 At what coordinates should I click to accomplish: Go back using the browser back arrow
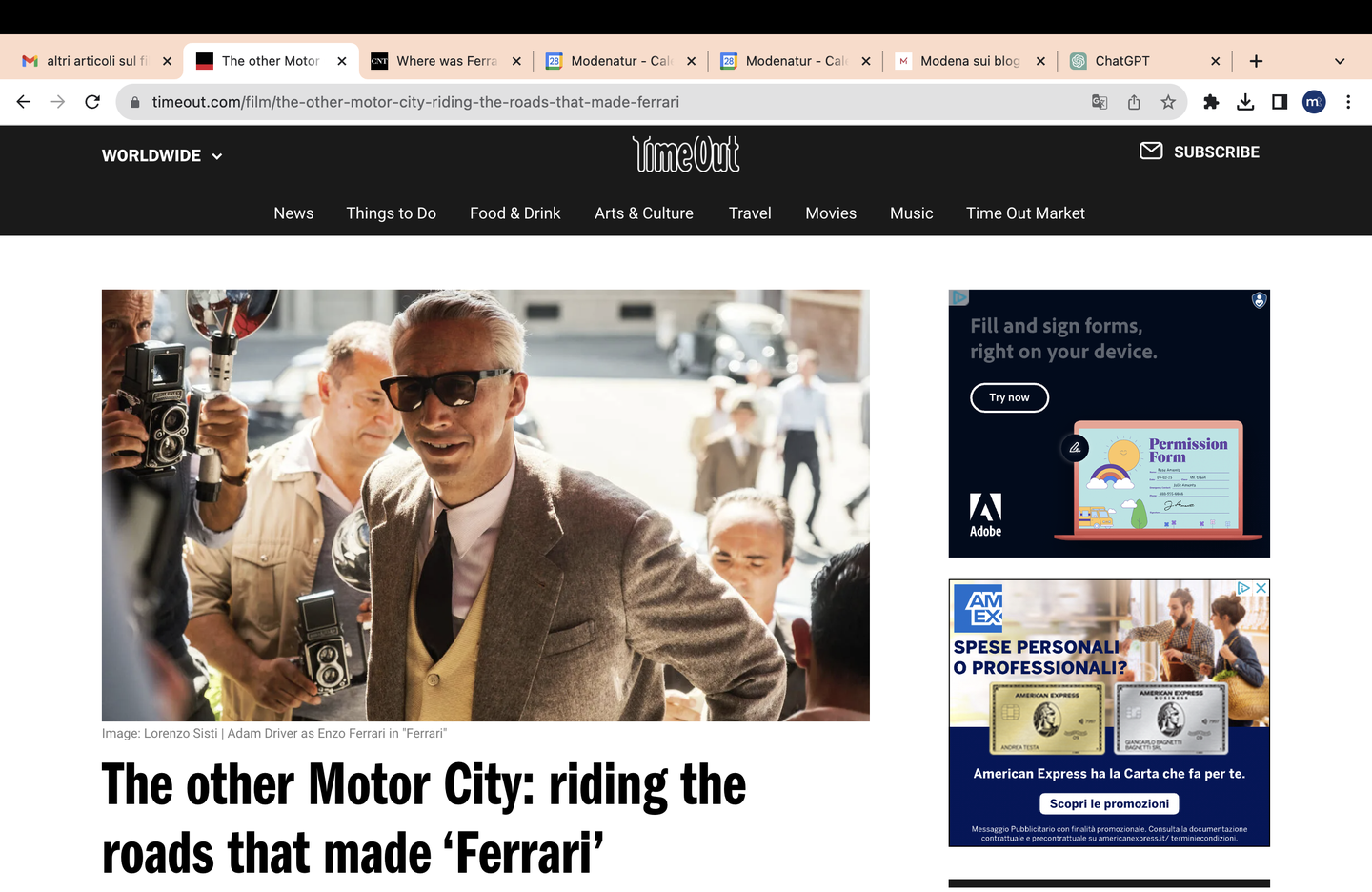click(x=24, y=102)
